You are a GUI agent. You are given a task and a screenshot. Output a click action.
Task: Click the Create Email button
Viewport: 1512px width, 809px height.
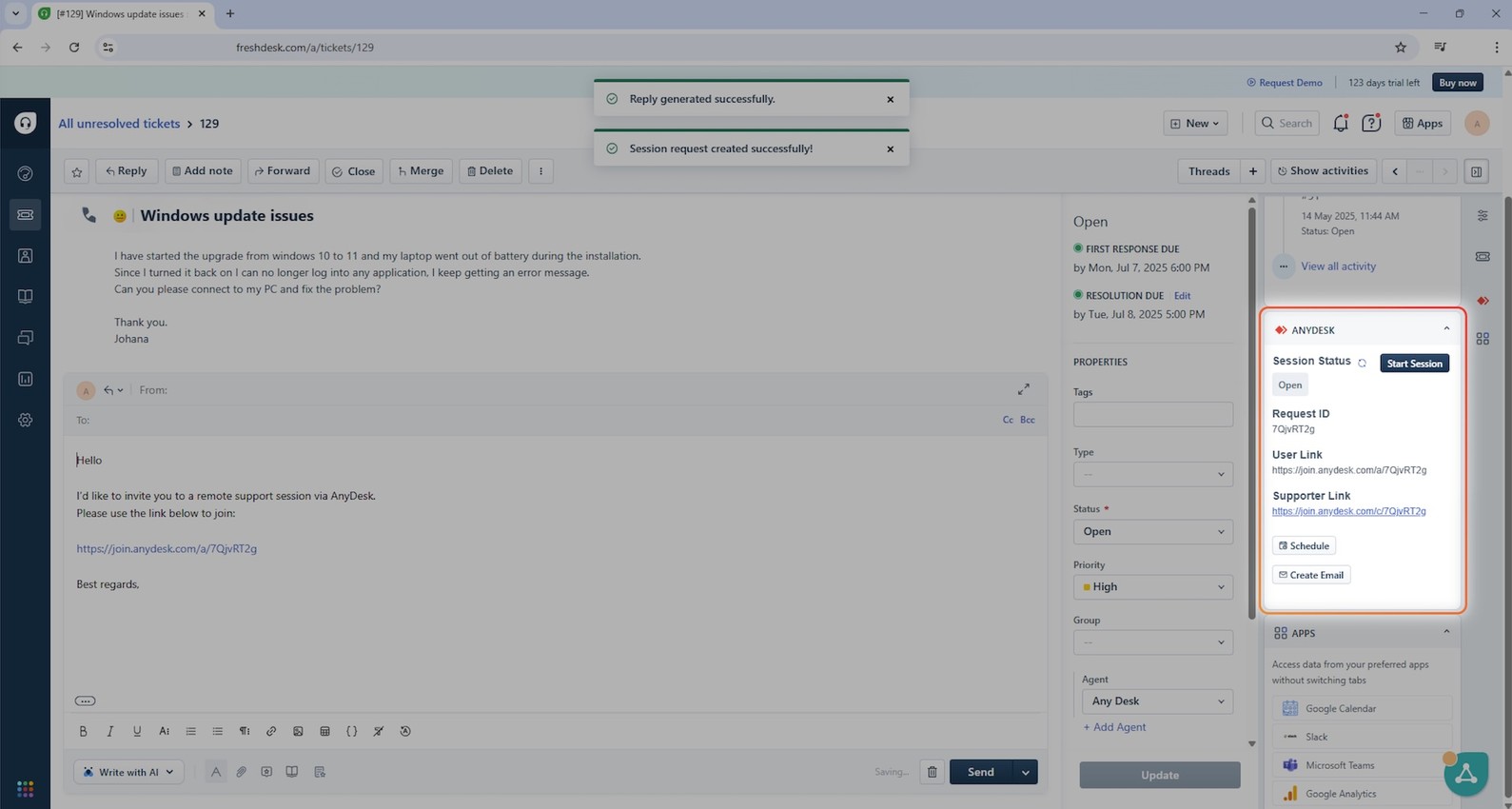[x=1311, y=575]
